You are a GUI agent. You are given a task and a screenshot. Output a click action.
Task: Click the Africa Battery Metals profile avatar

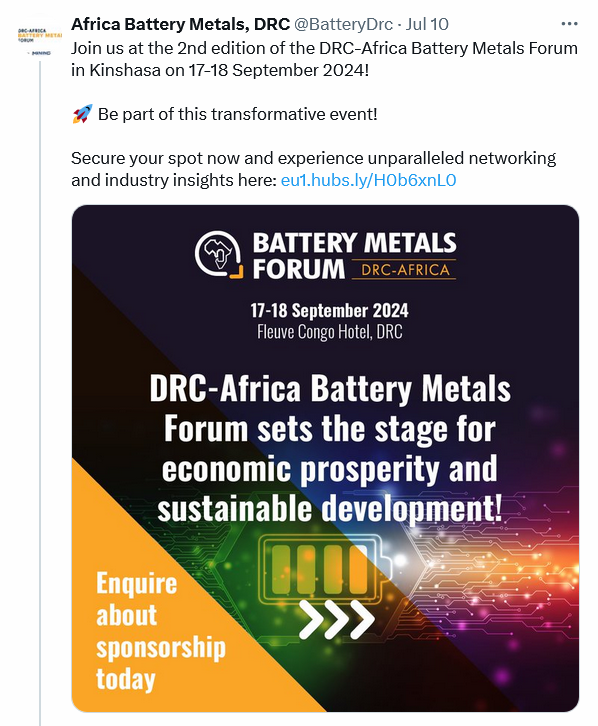click(40, 39)
